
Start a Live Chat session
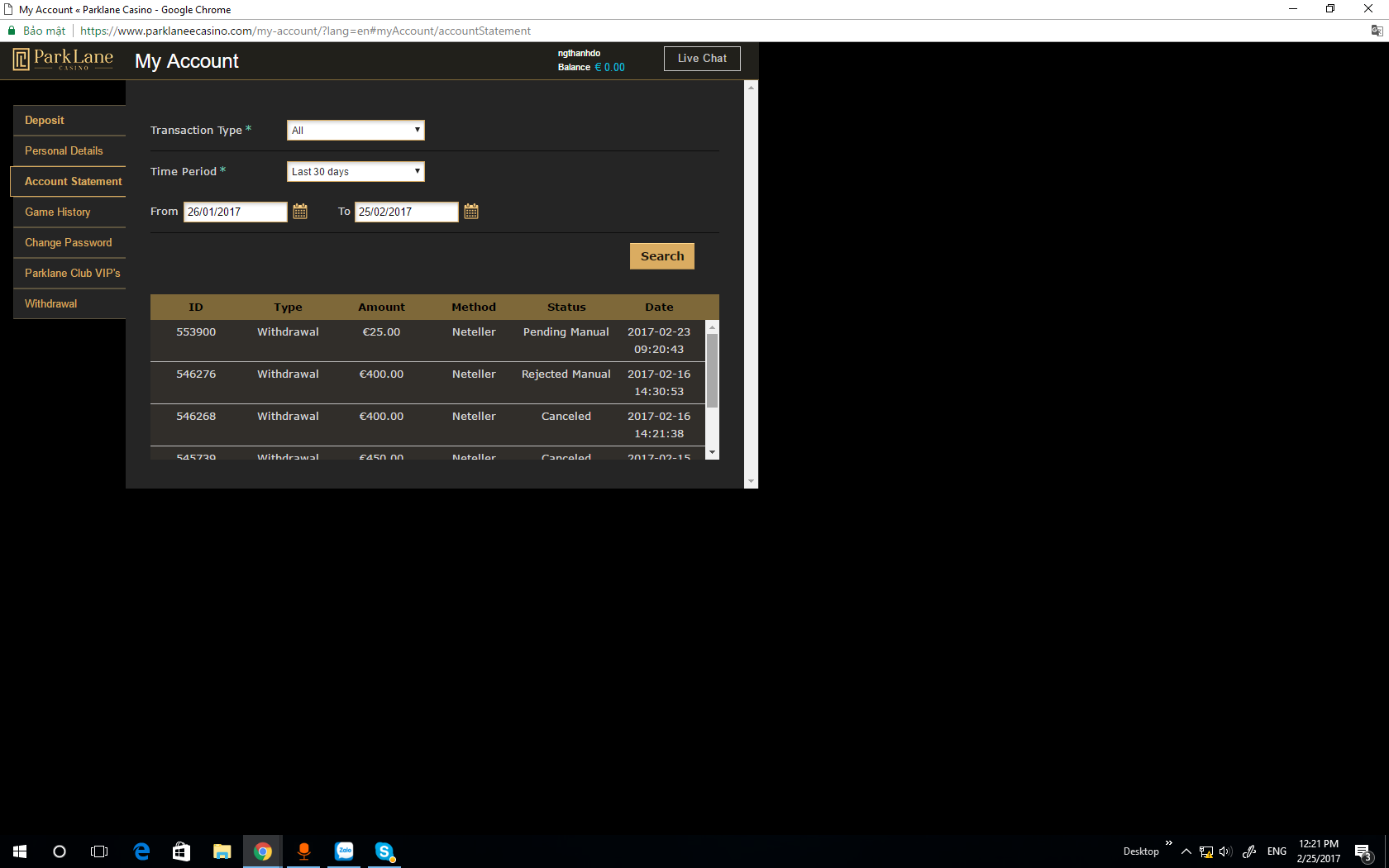(x=702, y=59)
